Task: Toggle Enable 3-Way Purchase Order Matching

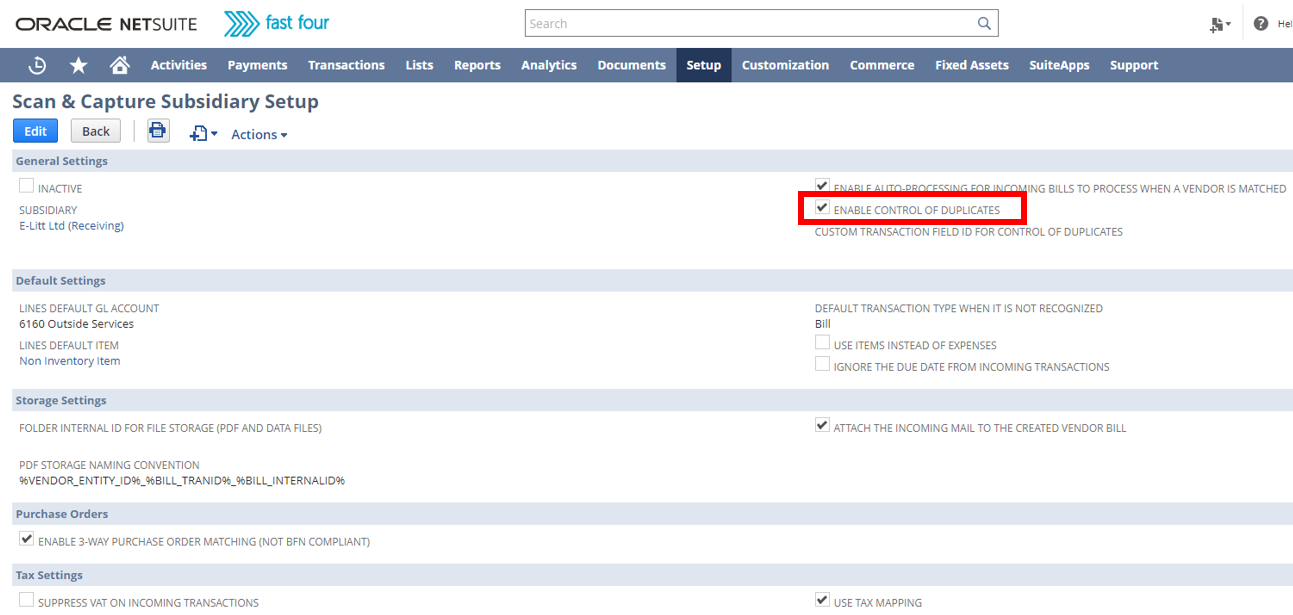Action: [x=26, y=540]
